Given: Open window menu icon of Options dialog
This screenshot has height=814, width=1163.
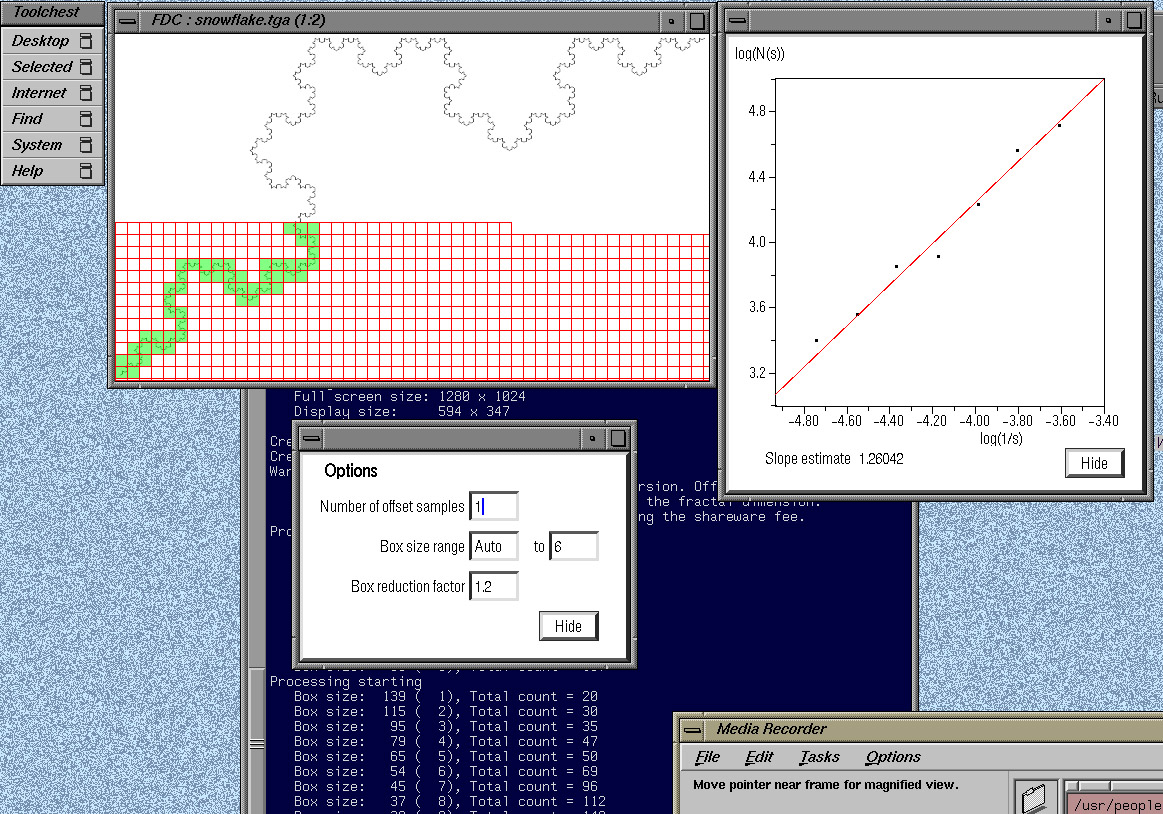Looking at the screenshot, I should point(312,438).
